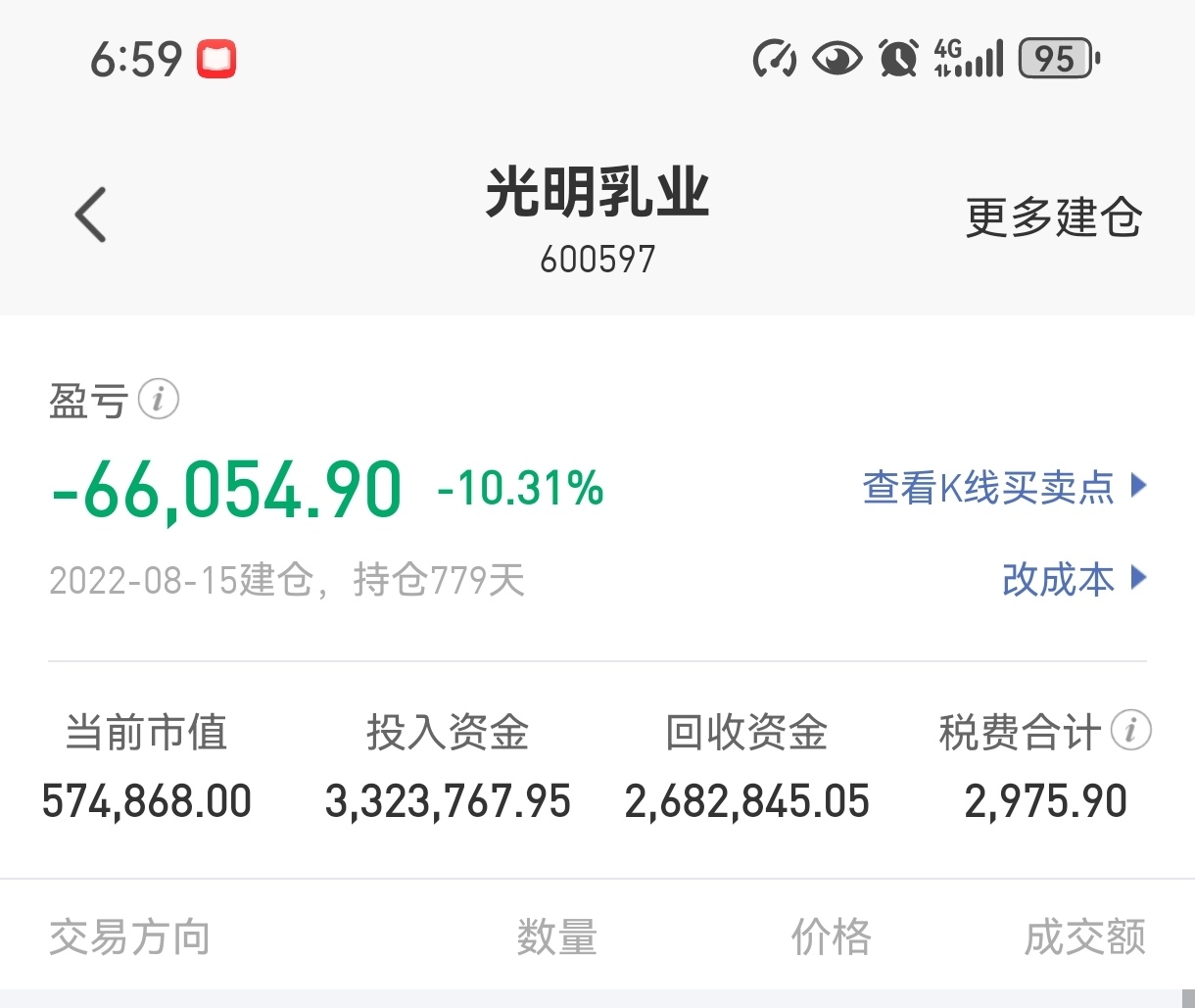This screenshot has height=1008, width=1195.
Task: Tap the 回收资金 label
Action: click(x=747, y=732)
